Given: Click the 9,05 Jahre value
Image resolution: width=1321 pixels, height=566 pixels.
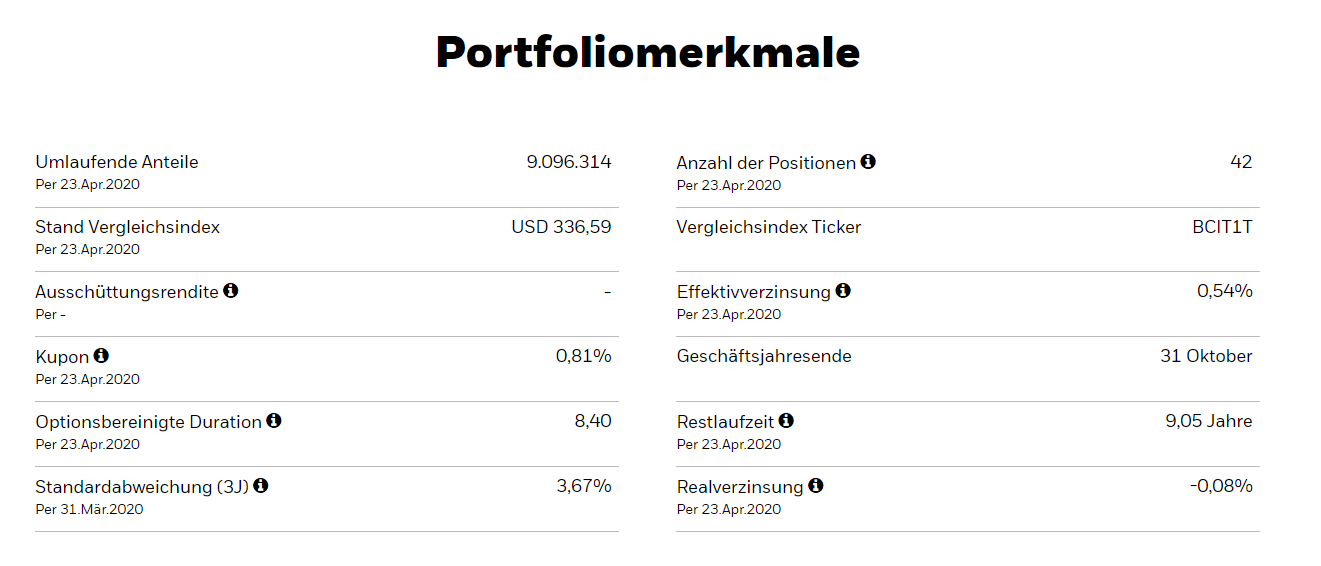Looking at the screenshot, I should (1208, 421).
